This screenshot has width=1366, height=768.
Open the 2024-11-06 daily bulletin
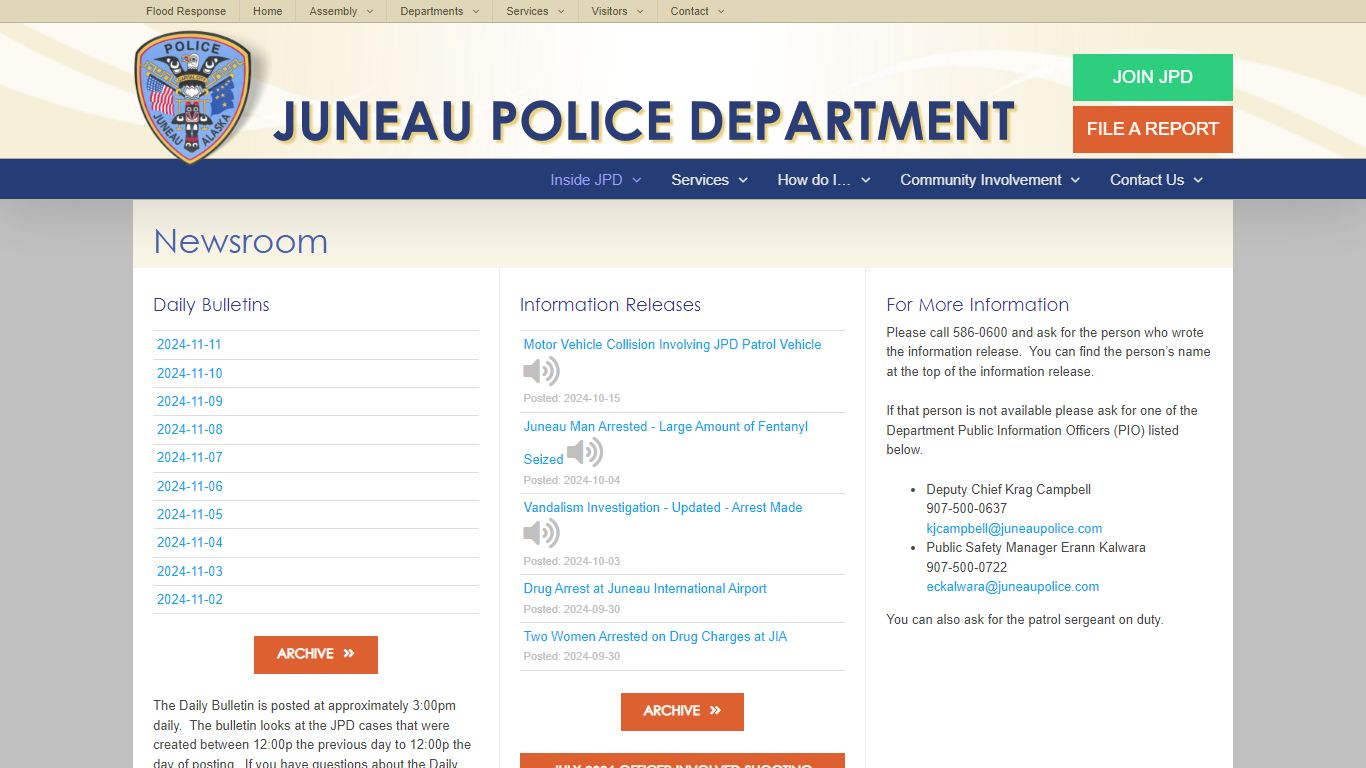coord(189,486)
